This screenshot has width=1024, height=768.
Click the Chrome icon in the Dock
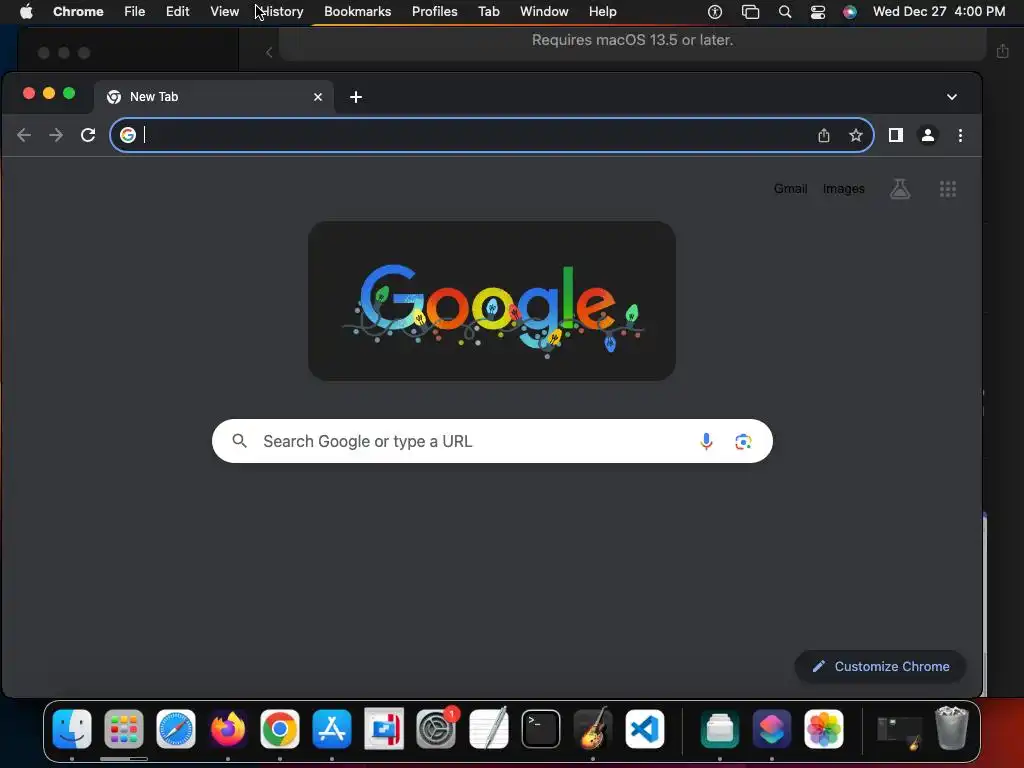point(280,729)
